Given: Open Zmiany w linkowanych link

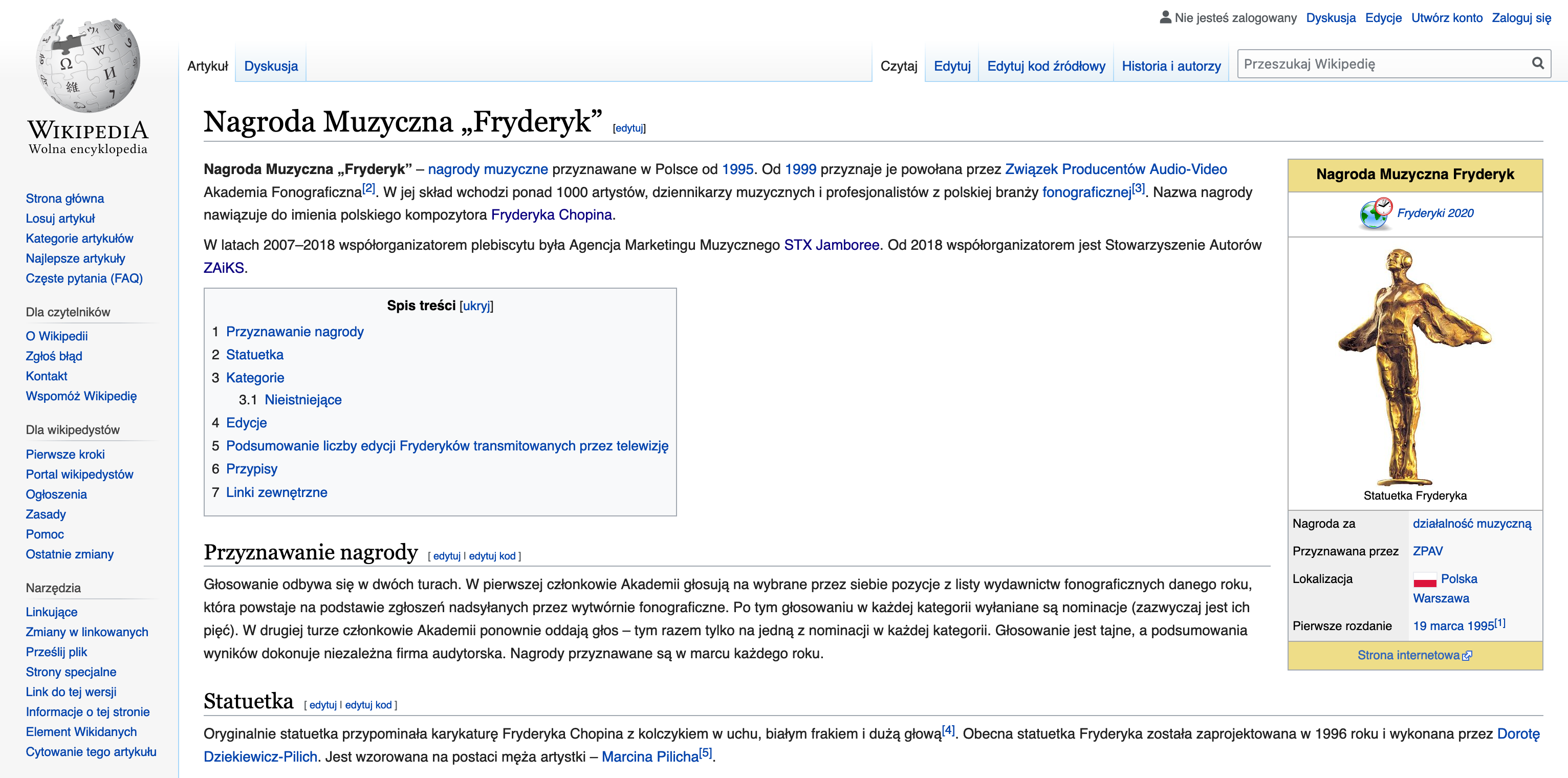Looking at the screenshot, I should pyautogui.click(x=86, y=632).
